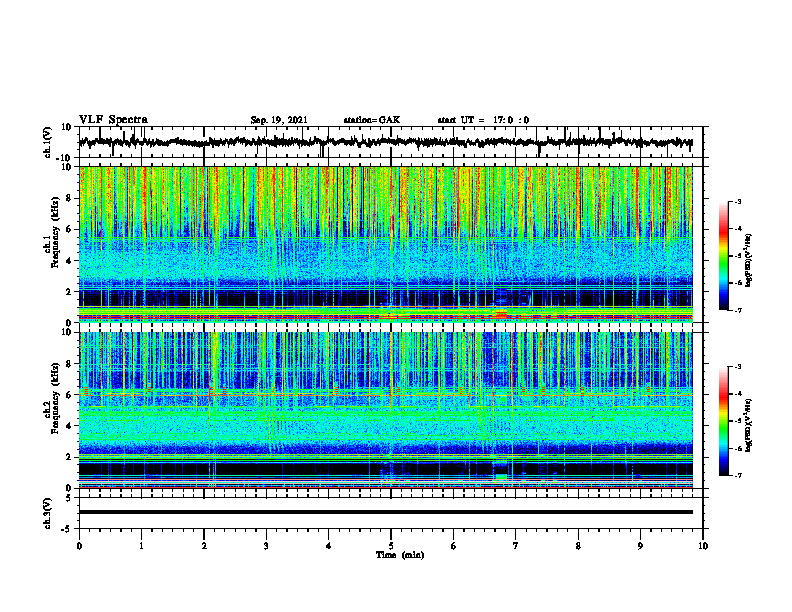This screenshot has height=612, width=792.
Task: Click the "4" kHz tick on ch.1 spectrogram
Action: tap(70, 261)
